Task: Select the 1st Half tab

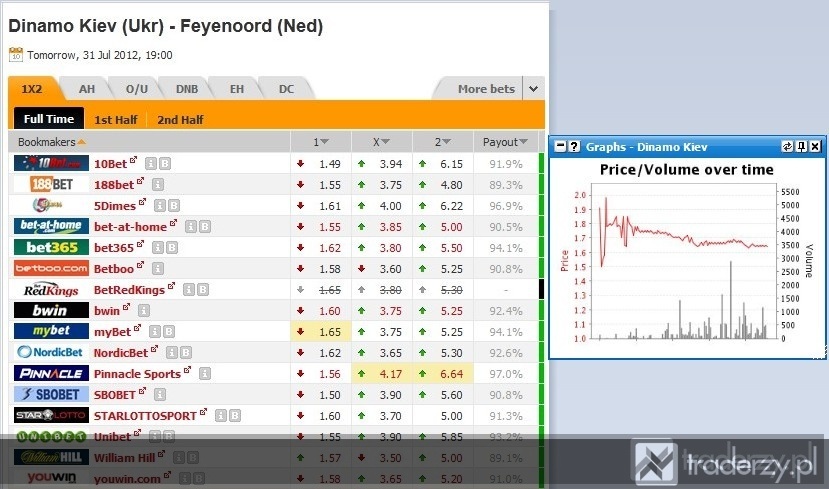Action: coord(115,120)
